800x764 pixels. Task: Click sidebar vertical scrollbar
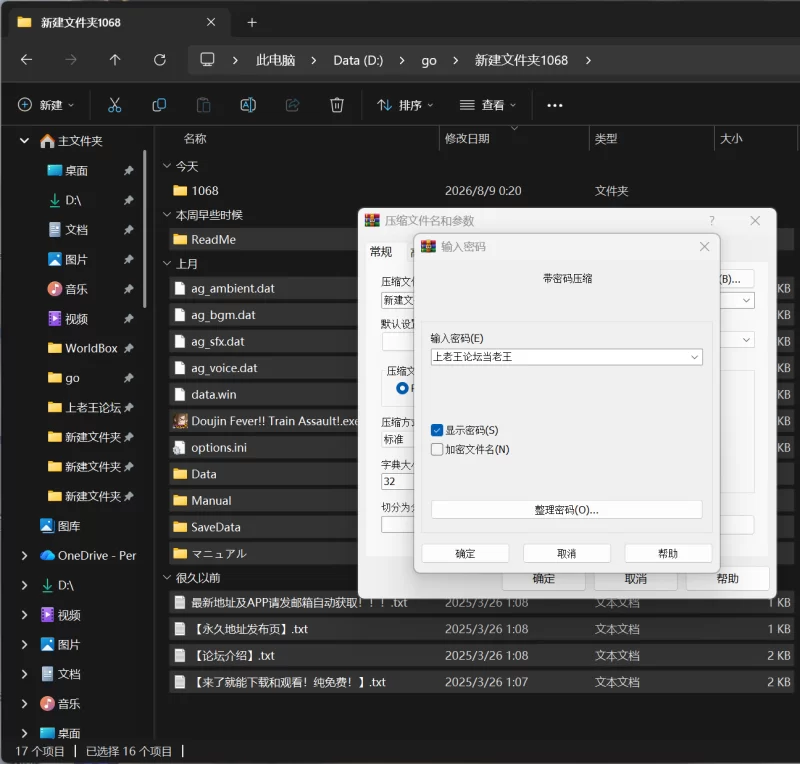[x=145, y=229]
